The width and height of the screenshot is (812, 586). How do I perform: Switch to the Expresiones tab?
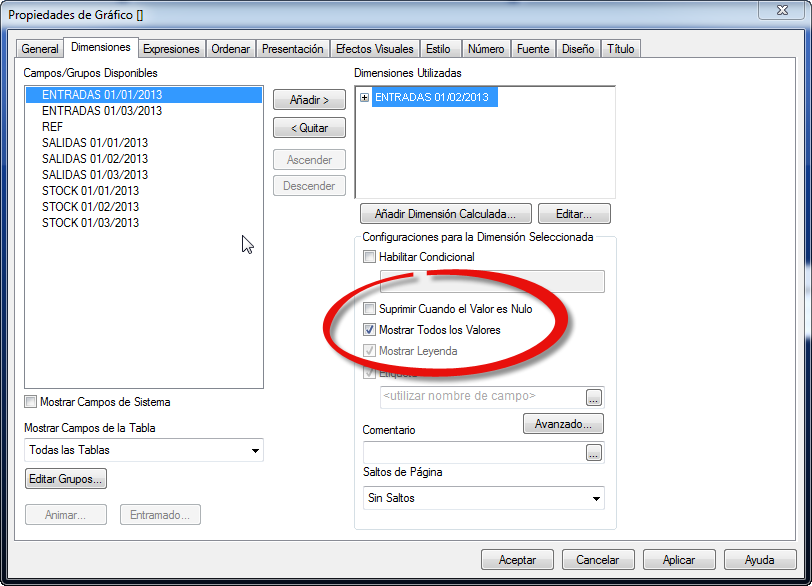(x=171, y=48)
